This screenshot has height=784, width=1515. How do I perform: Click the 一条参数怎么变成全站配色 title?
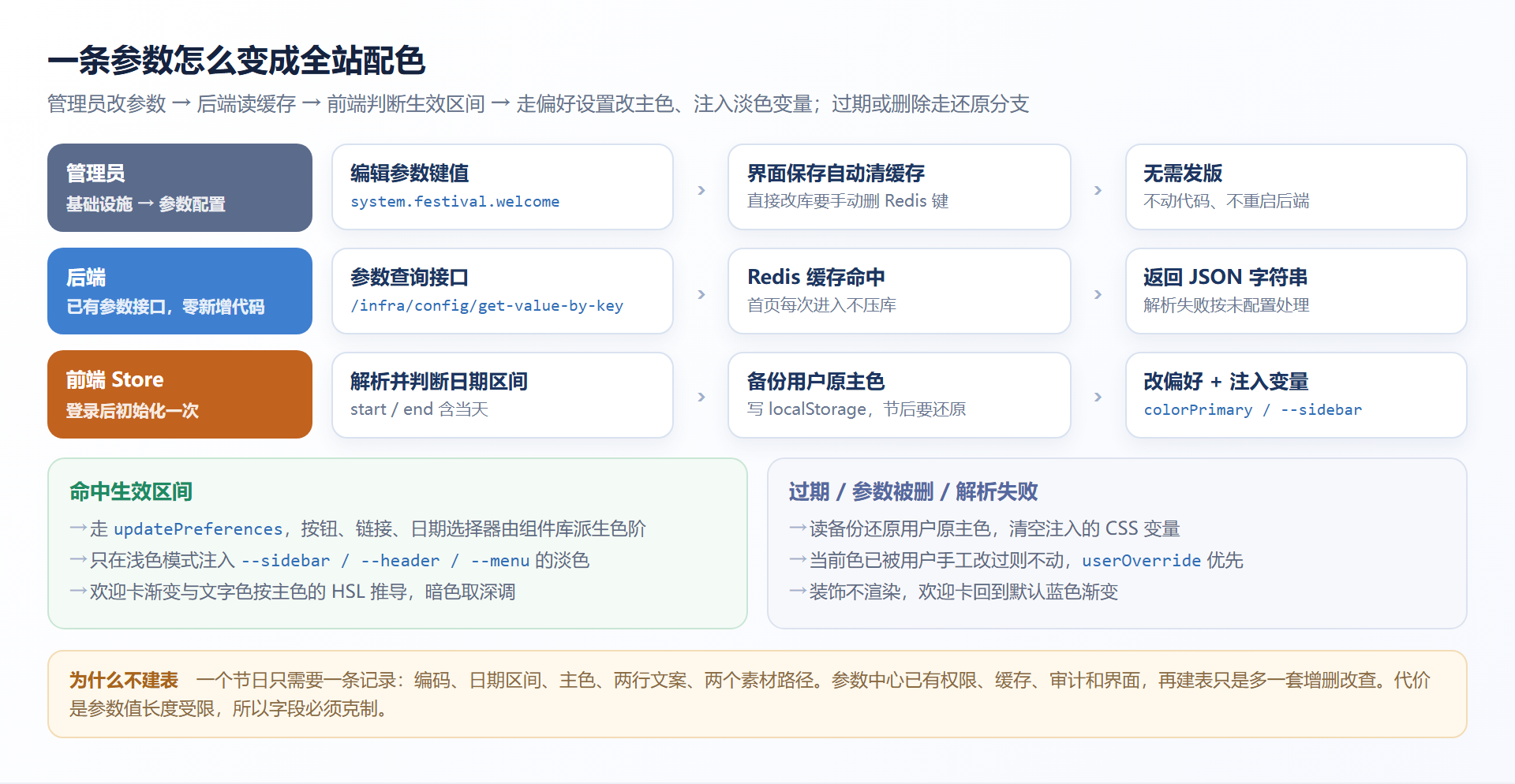click(x=237, y=61)
